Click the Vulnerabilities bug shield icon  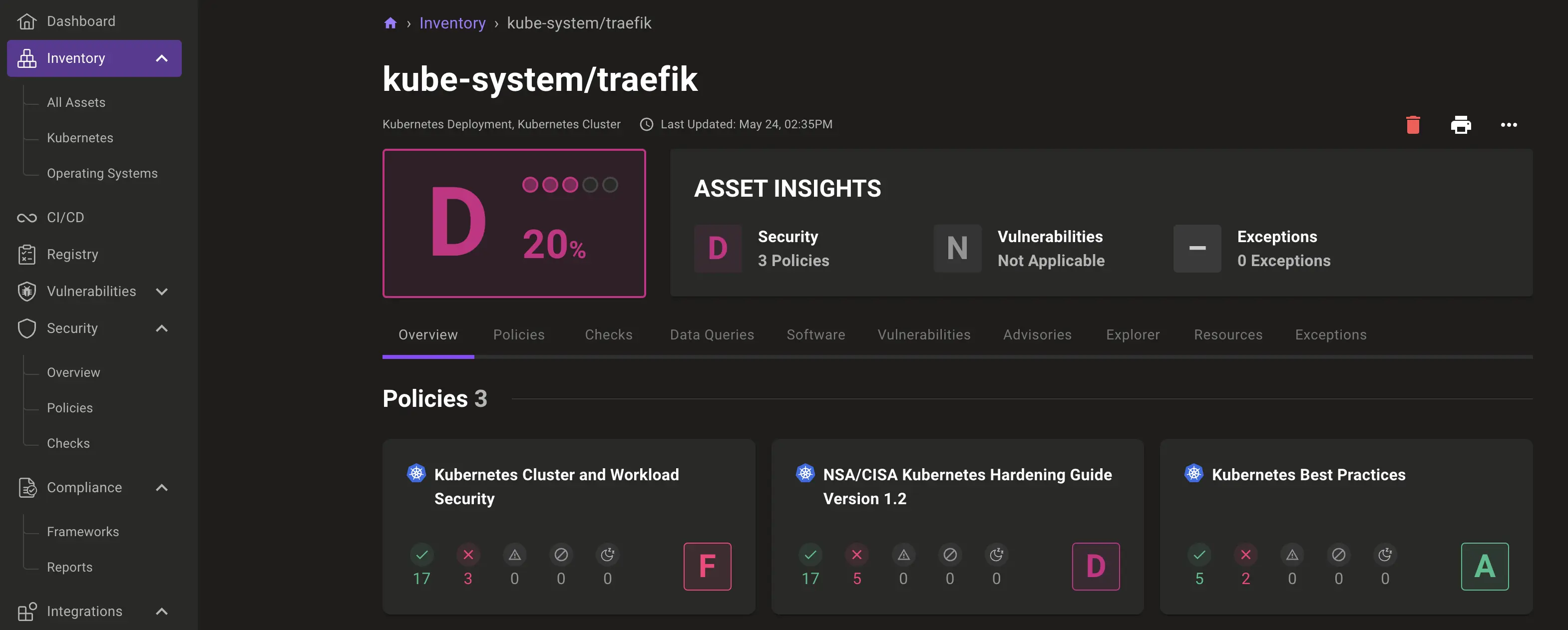27,292
